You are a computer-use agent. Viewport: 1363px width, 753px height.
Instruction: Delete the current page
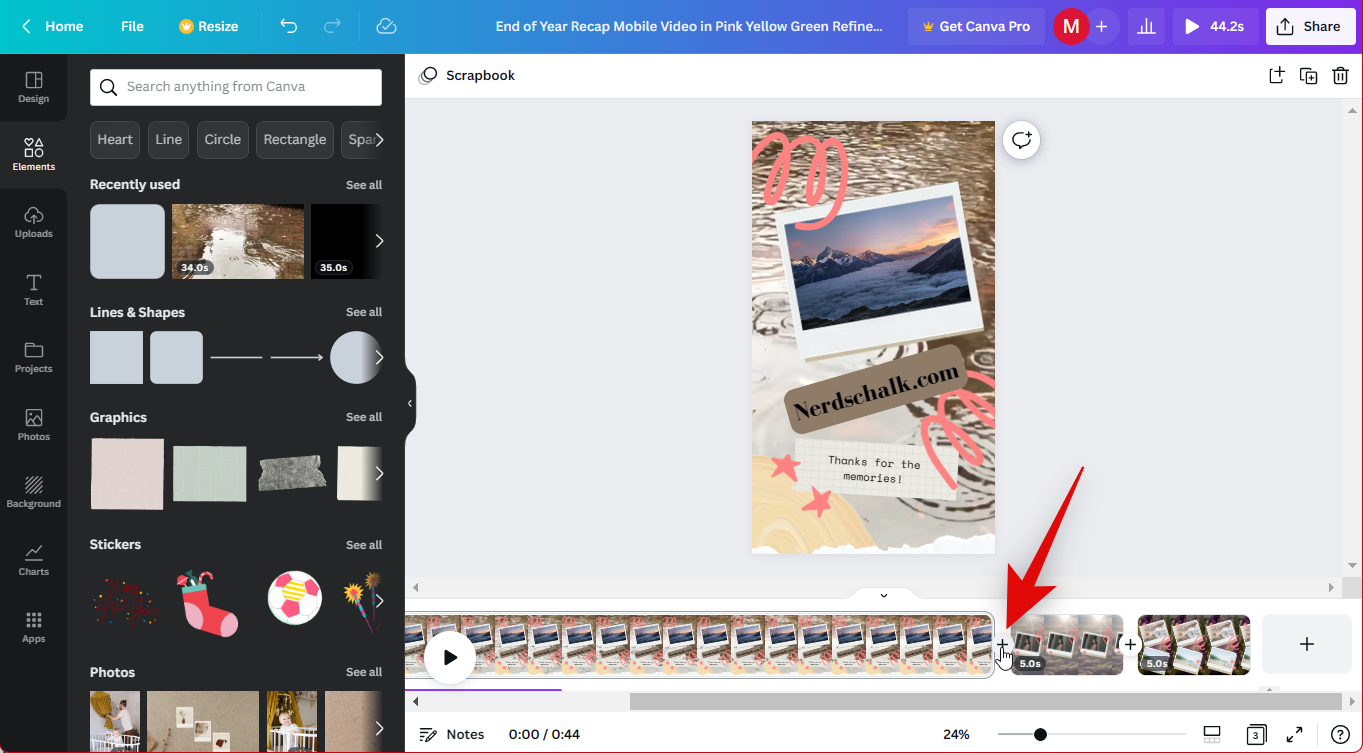(1340, 75)
